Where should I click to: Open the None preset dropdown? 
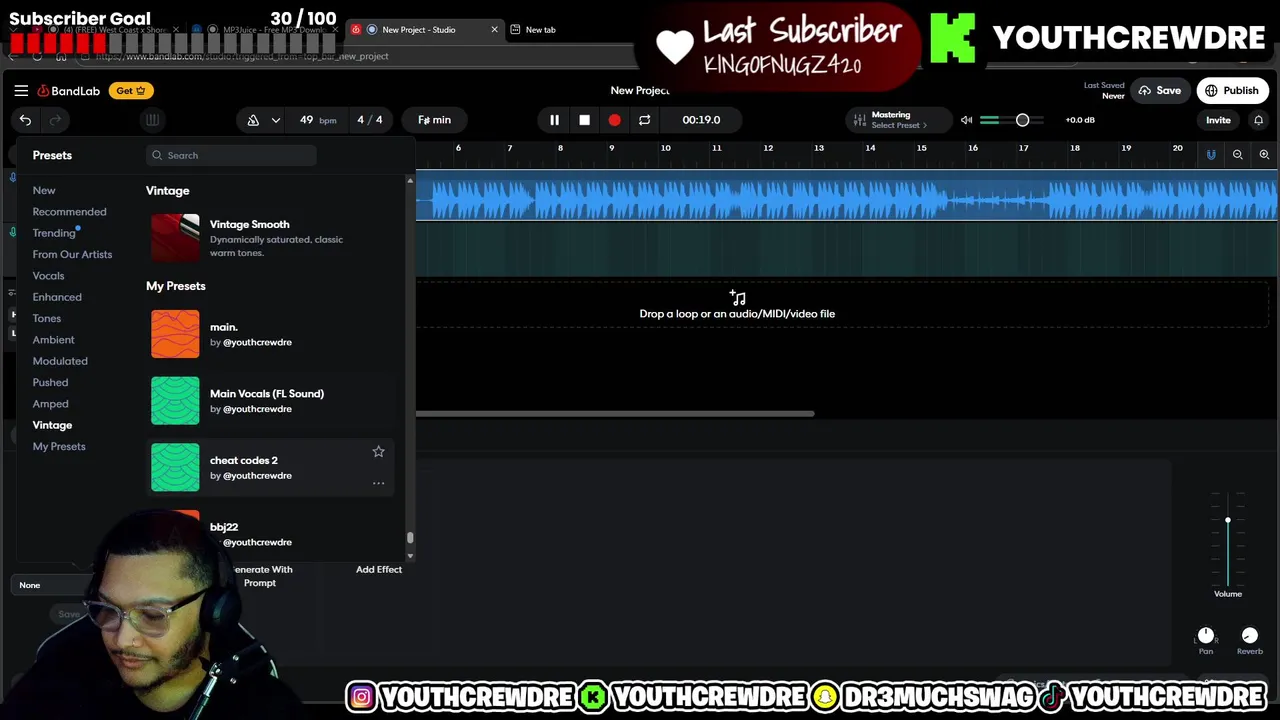pos(50,585)
